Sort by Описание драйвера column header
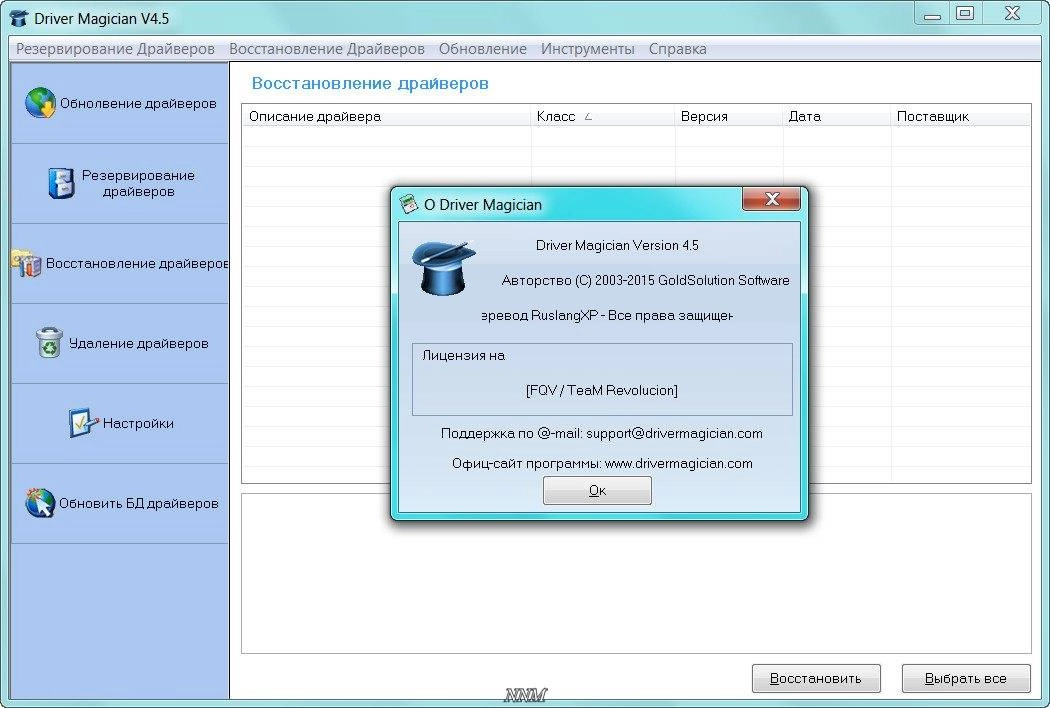 pos(386,116)
